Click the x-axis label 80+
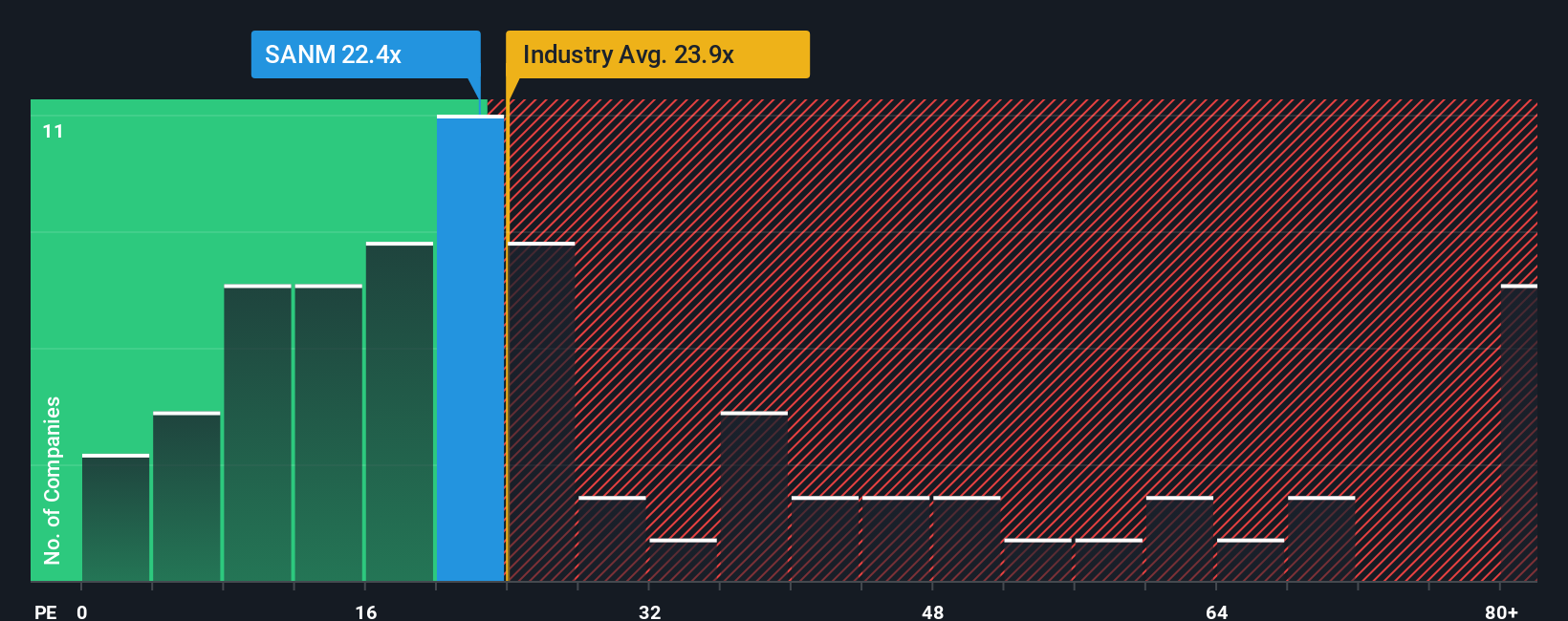The image size is (1568, 621). click(x=1501, y=611)
